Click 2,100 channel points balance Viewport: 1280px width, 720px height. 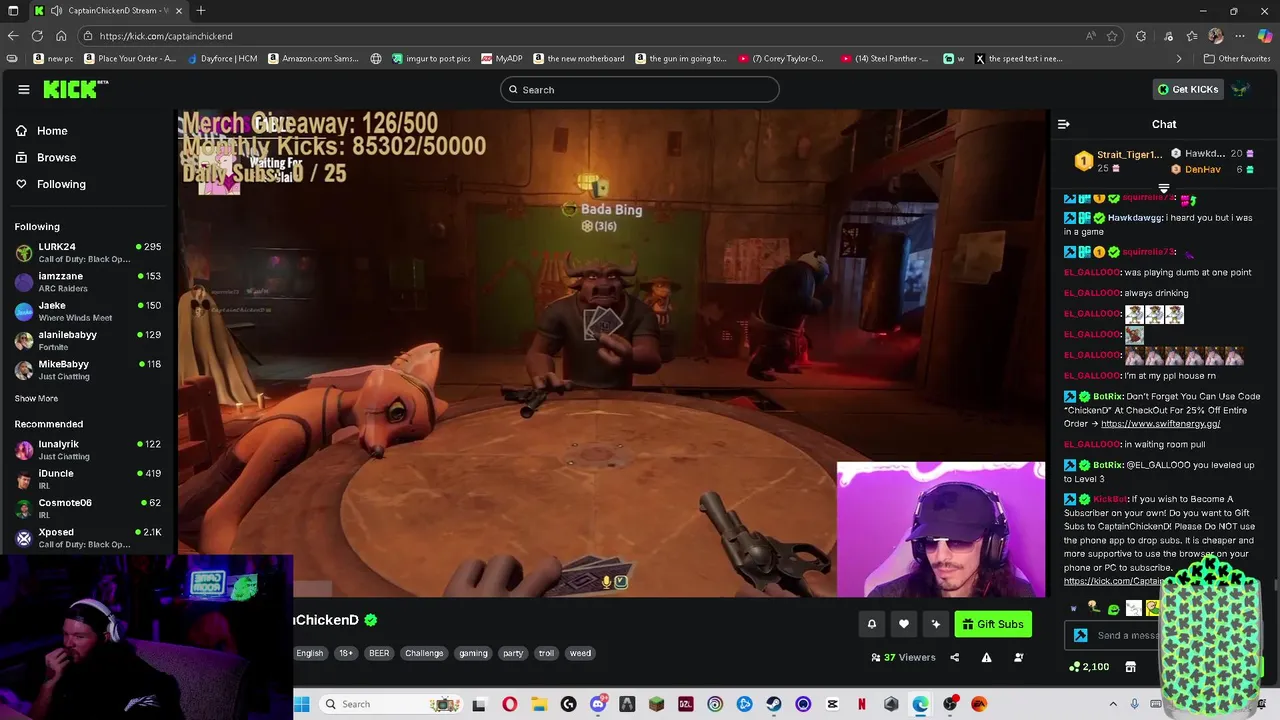pos(1089,667)
